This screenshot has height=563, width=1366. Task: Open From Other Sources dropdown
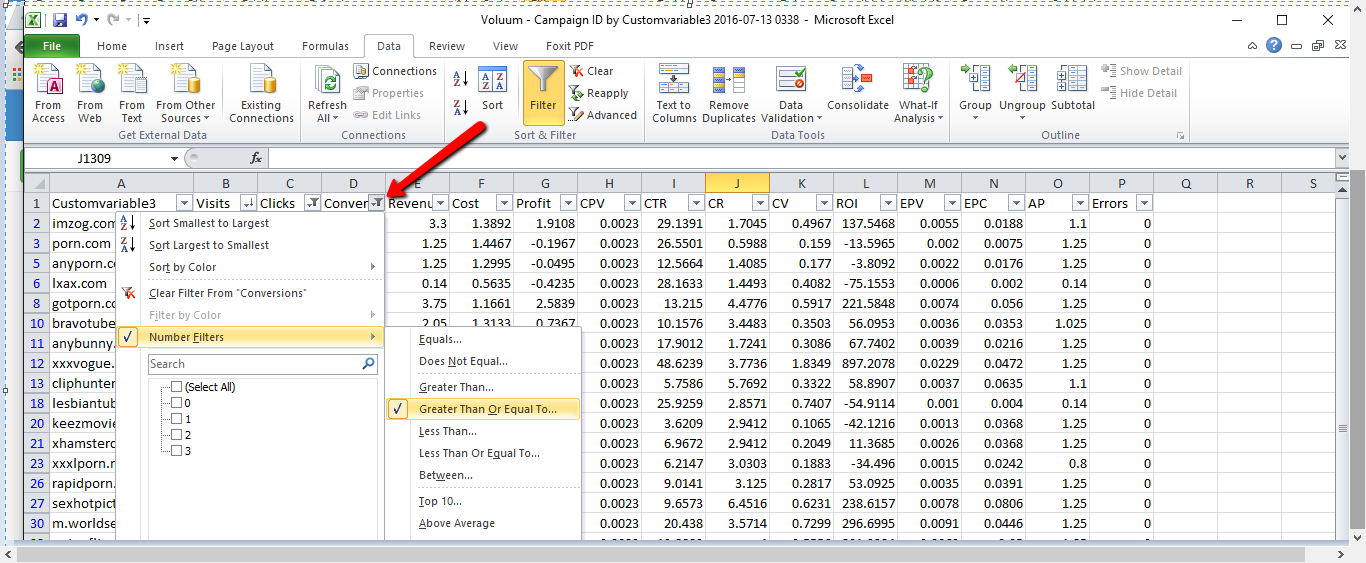click(186, 93)
